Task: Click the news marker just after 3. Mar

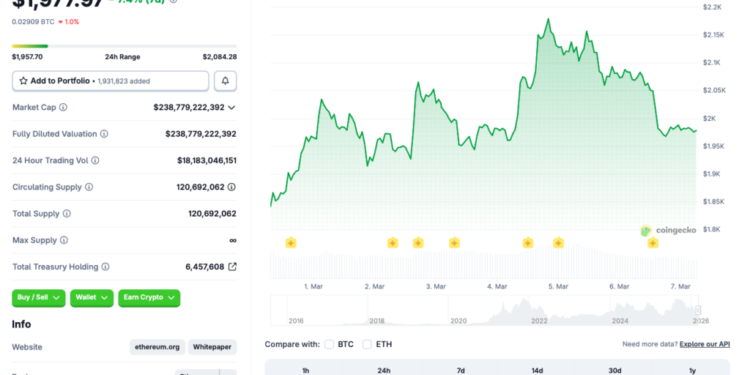Action: click(x=454, y=243)
